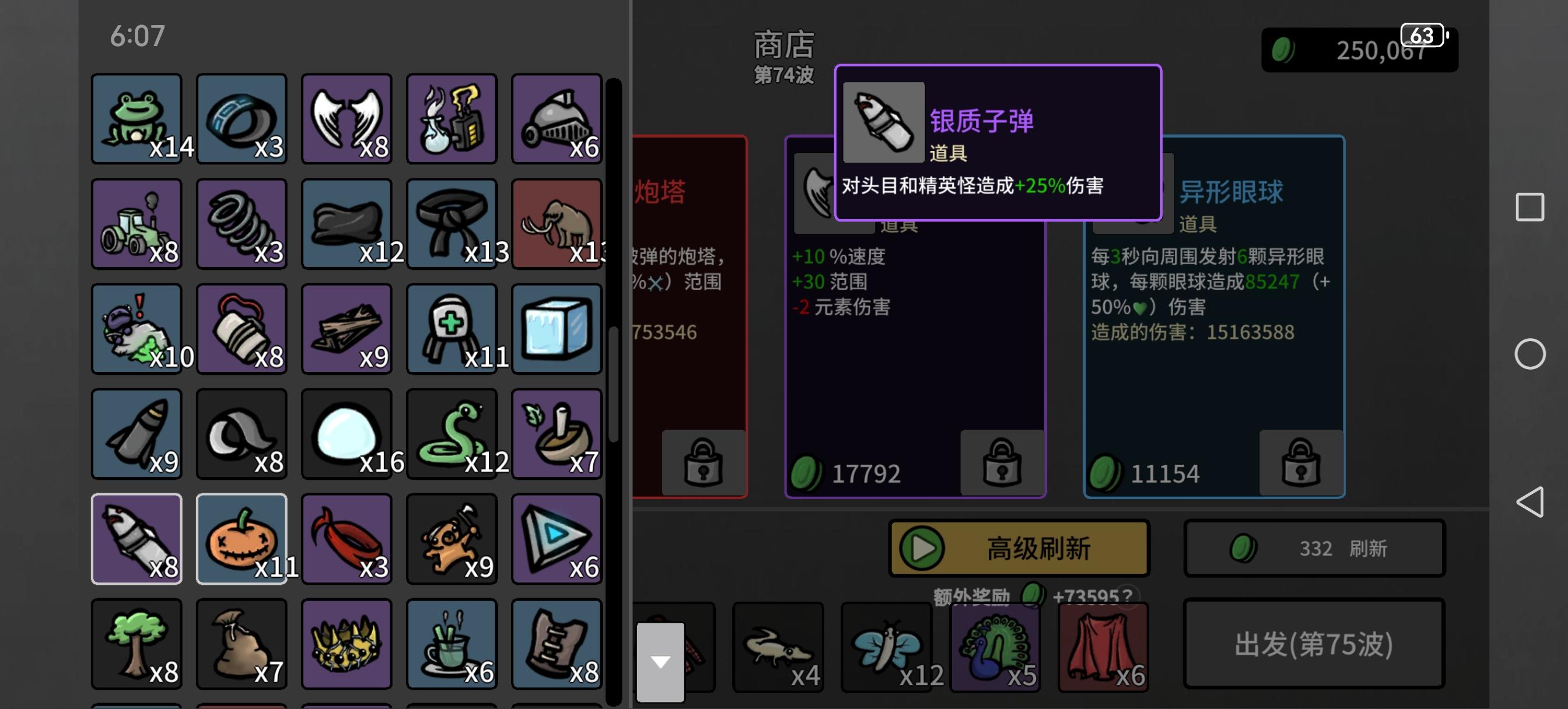Image resolution: width=1568 pixels, height=709 pixels.
Task: Tap the jack-o-lantern pumpkin item
Action: [242, 539]
